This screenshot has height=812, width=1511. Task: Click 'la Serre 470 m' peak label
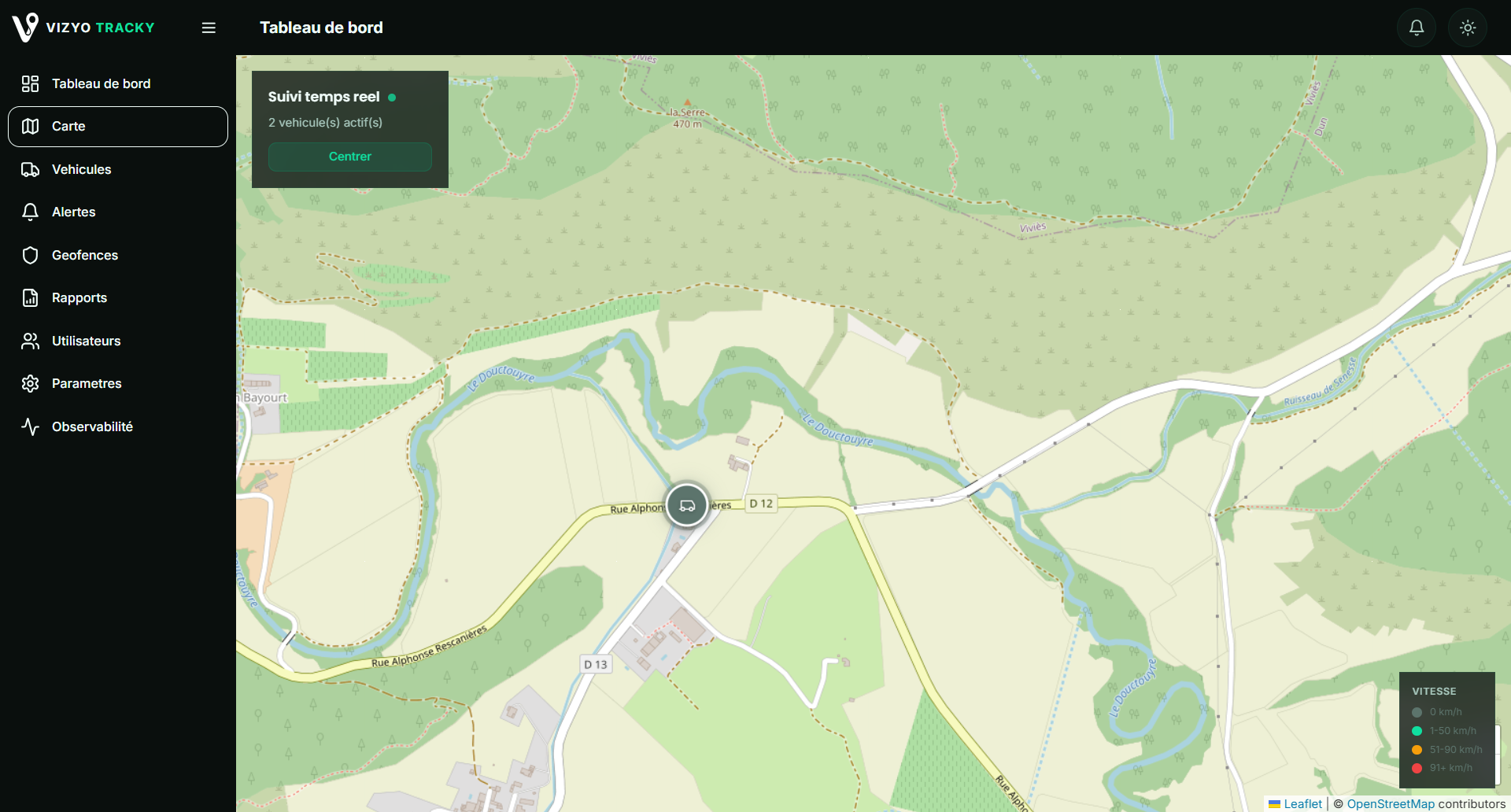(x=687, y=118)
